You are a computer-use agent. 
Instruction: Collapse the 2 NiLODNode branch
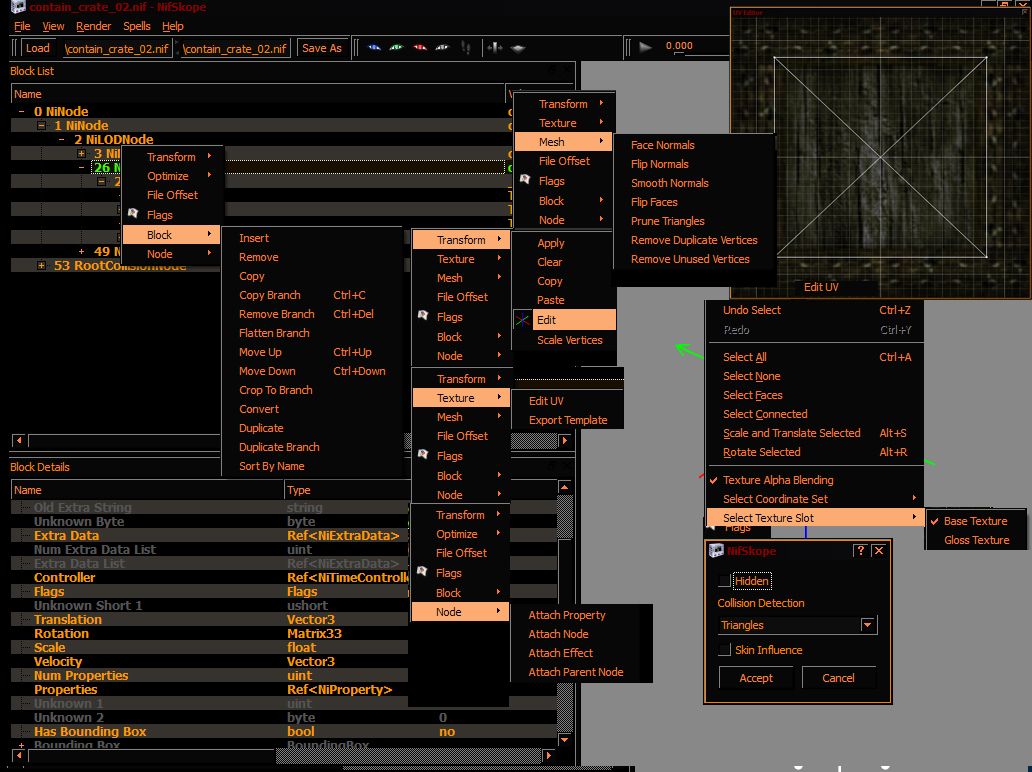click(x=62, y=140)
